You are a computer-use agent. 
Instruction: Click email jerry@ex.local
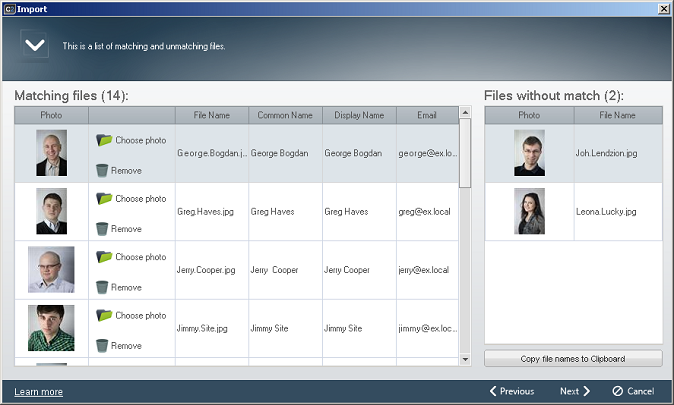click(x=423, y=270)
